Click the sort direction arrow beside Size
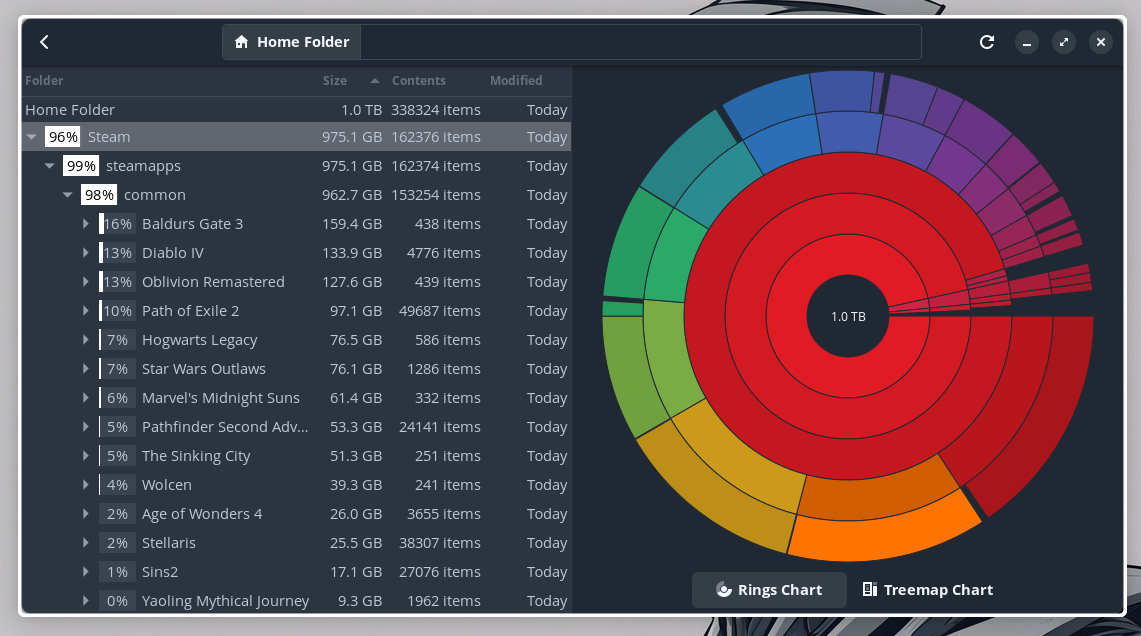Image resolution: width=1141 pixels, height=636 pixels. (x=375, y=81)
